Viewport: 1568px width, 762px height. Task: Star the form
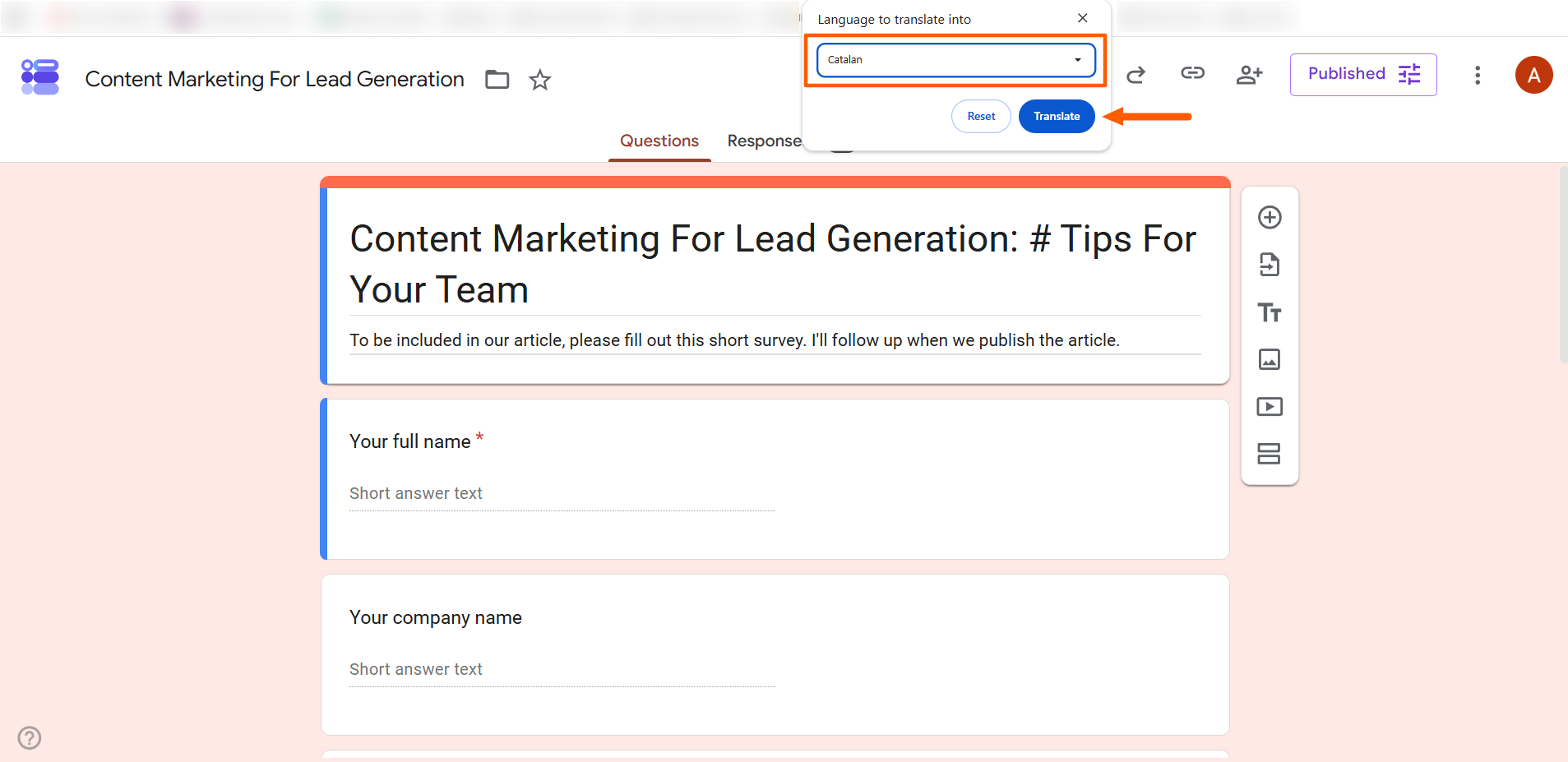[539, 80]
